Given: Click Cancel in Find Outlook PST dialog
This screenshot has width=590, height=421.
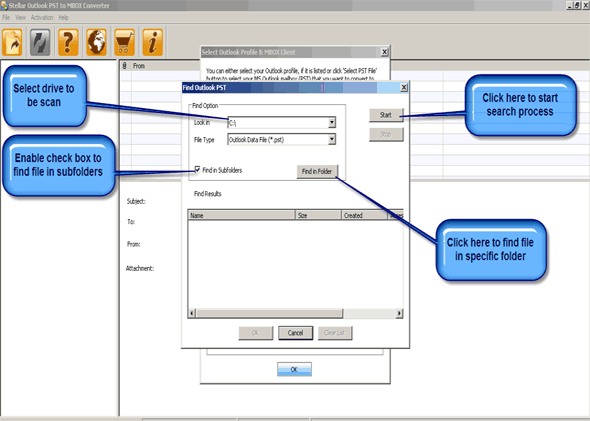Looking at the screenshot, I should 295,333.
